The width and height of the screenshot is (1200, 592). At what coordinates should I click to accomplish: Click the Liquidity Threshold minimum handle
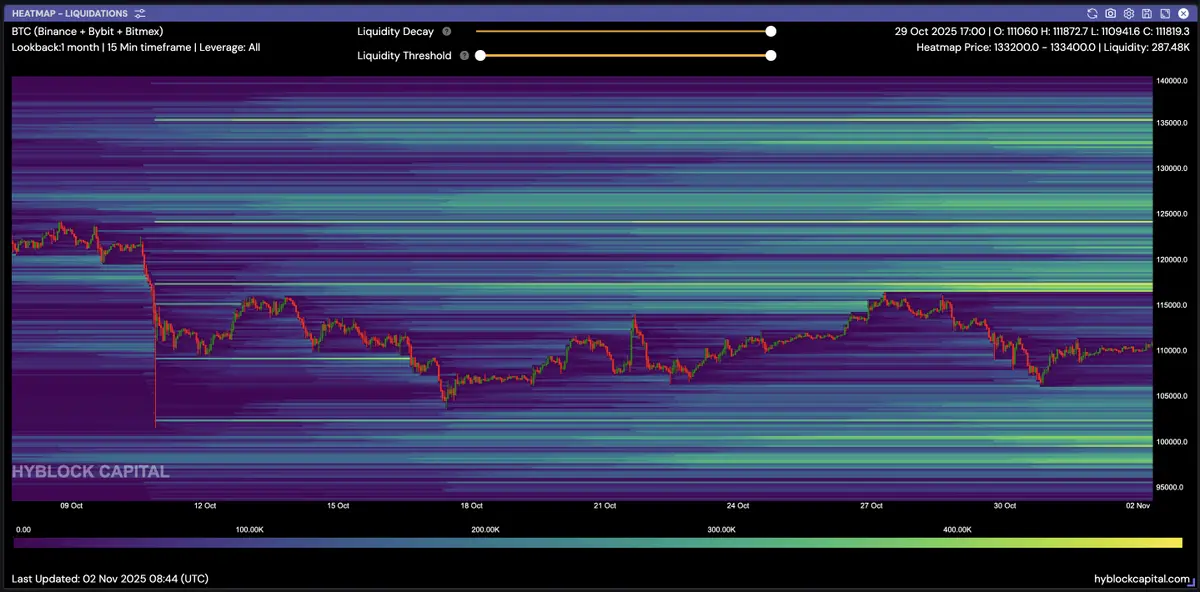coord(480,55)
